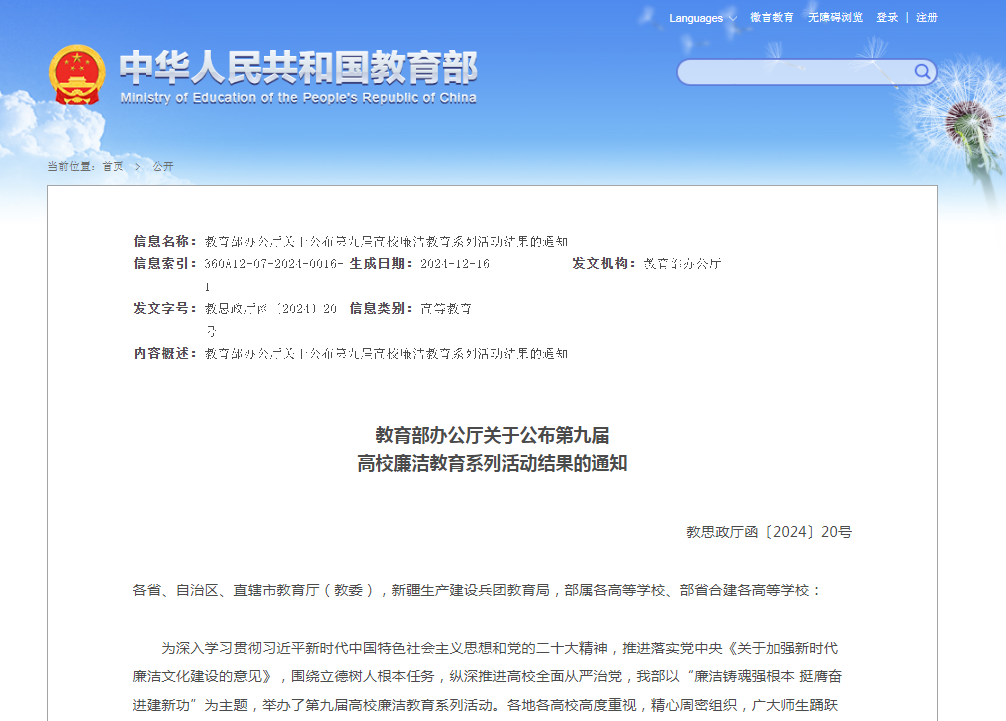The image size is (1006, 721).
Task: Click the 中华人民共和国教育部 site title
Action: (298, 66)
